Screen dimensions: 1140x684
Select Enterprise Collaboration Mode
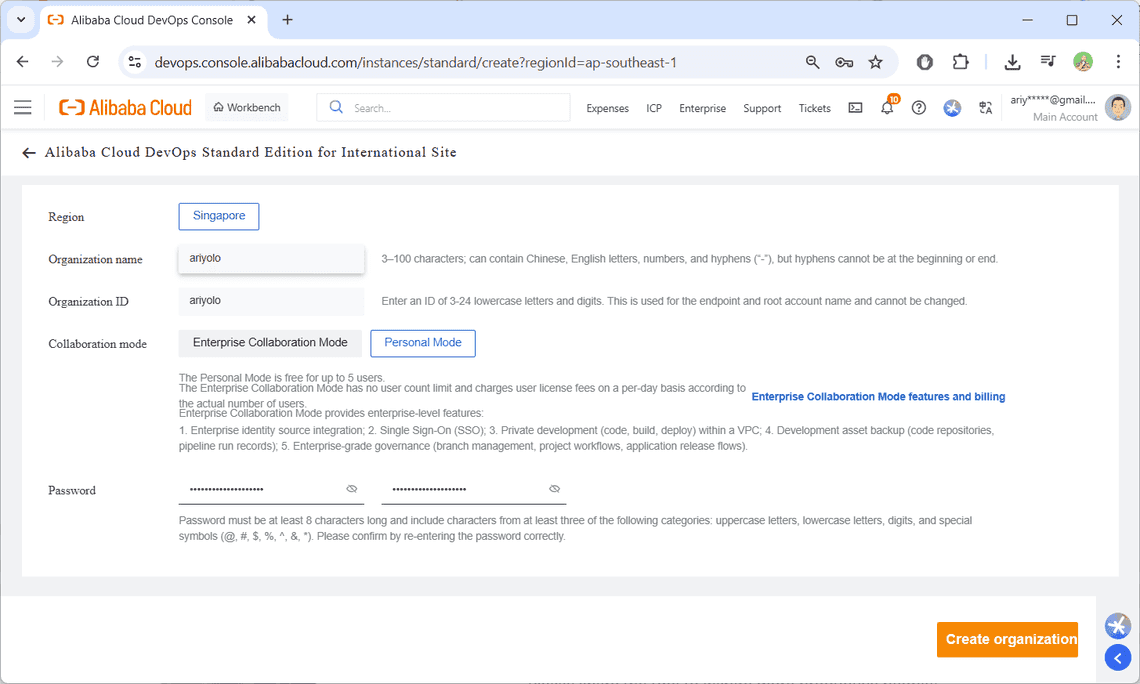[x=270, y=343]
